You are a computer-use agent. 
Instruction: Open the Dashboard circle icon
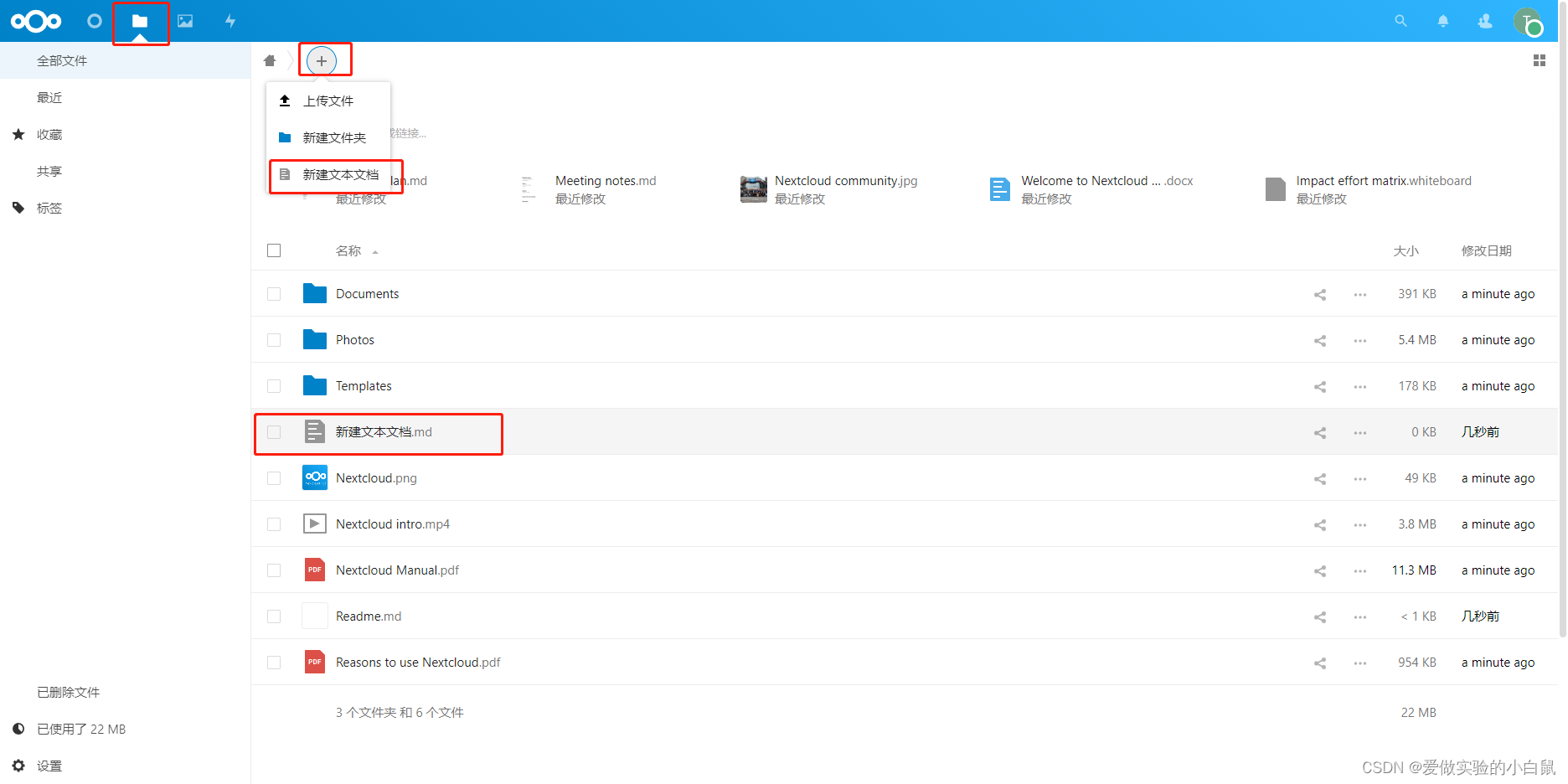(x=95, y=21)
